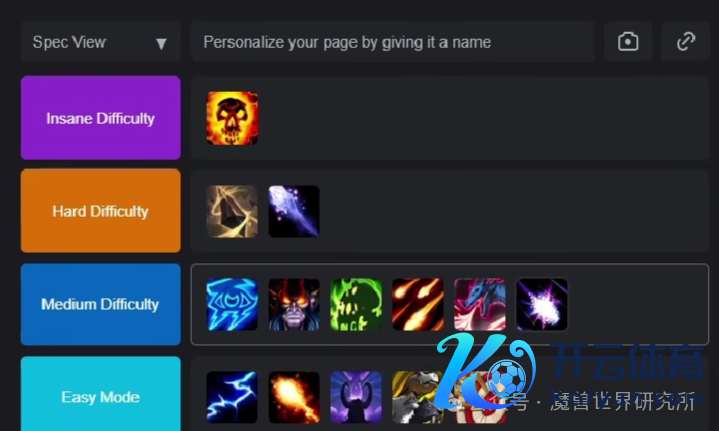Click the blue dragon icon in Medium tier
Image resolution: width=719 pixels, height=431 pixels.
pos(480,304)
